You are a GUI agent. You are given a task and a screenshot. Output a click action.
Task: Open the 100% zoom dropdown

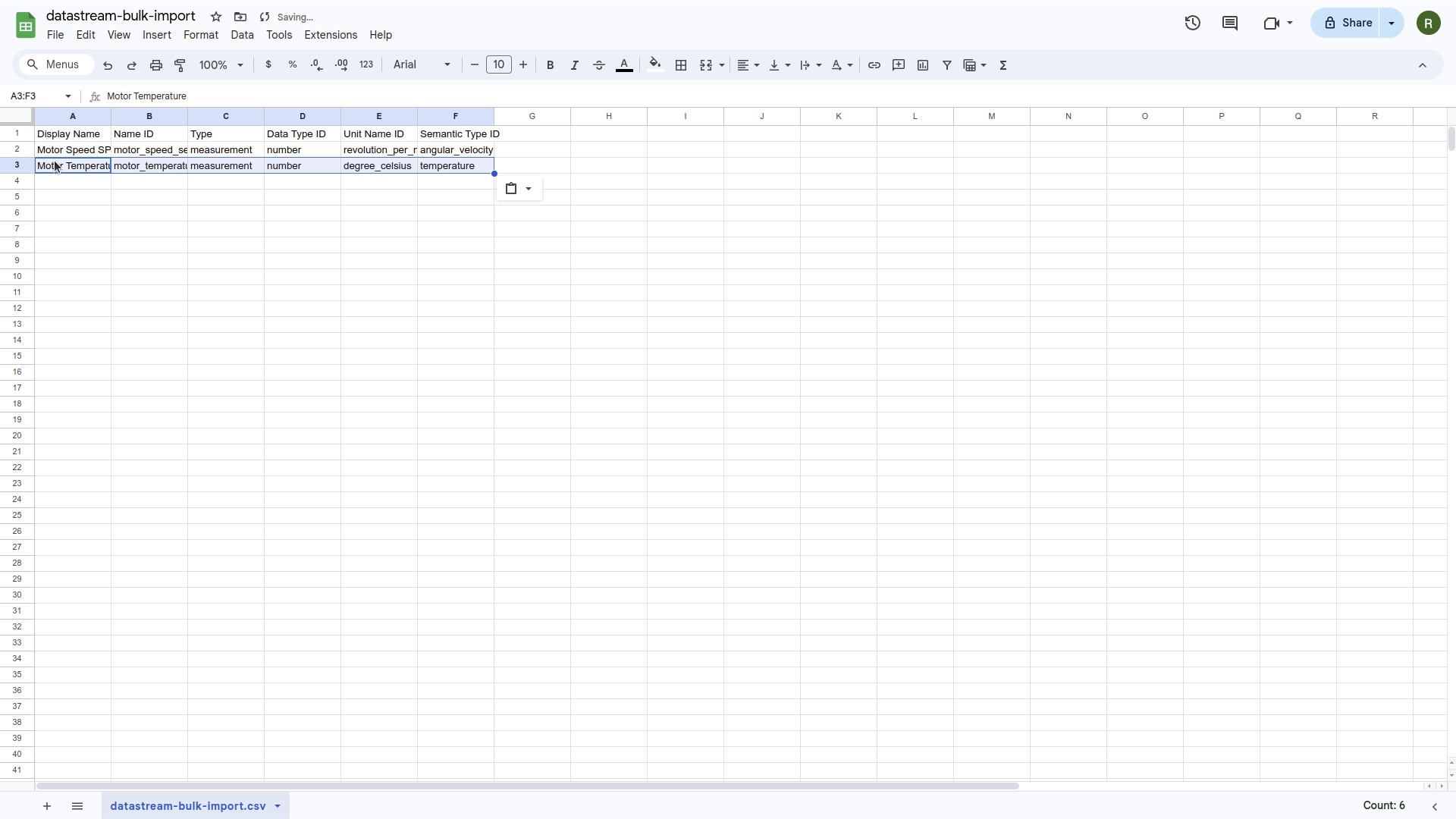click(x=221, y=65)
